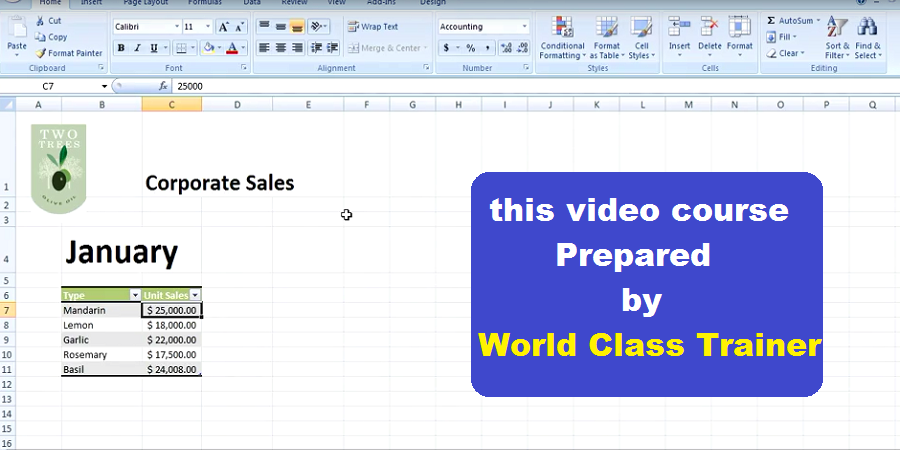Viewport: 900px width, 450px height.
Task: Click the AutoSum sigma icon
Action: coord(771,21)
